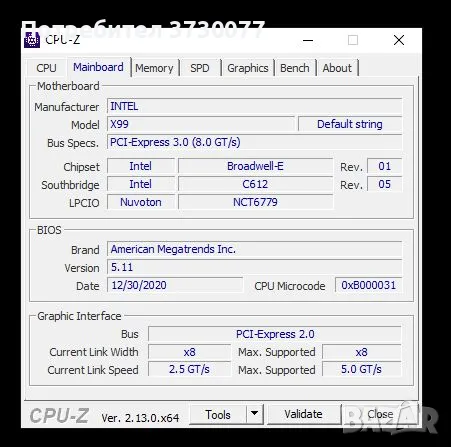Select the Mainboard tab
The height and width of the screenshot is (447, 451).
[x=98, y=67]
